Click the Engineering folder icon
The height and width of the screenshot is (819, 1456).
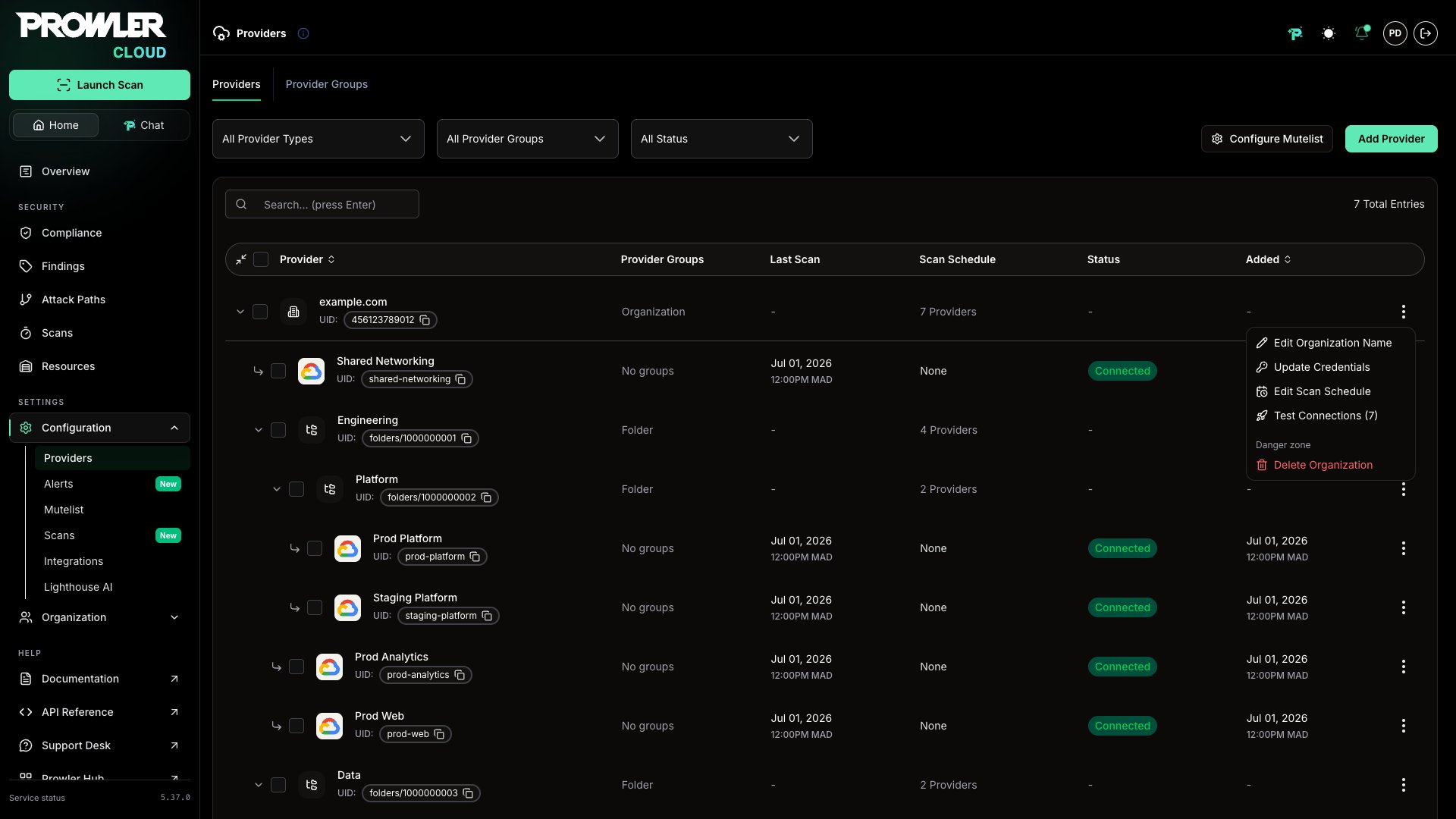pos(311,430)
